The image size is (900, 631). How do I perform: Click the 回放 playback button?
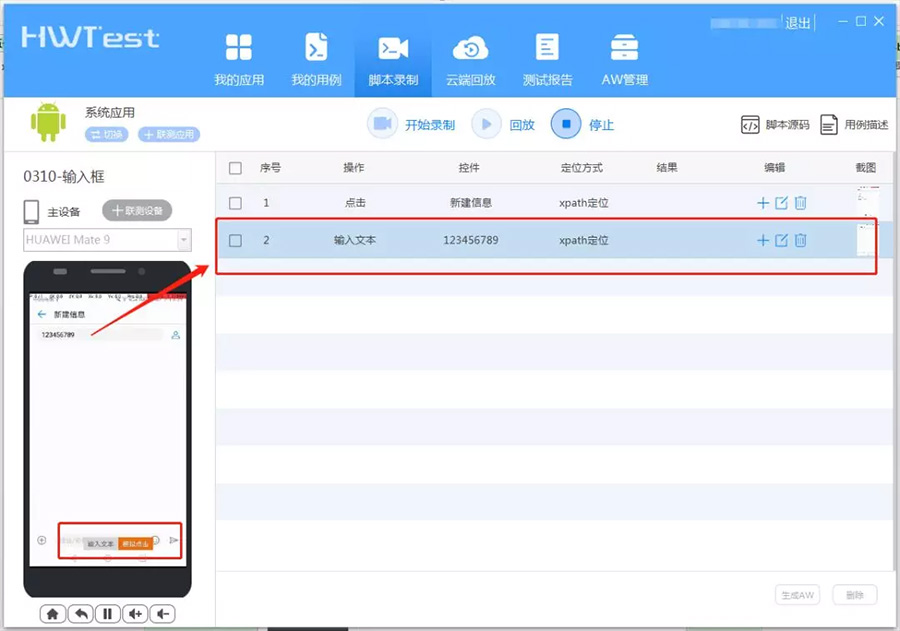coord(503,124)
